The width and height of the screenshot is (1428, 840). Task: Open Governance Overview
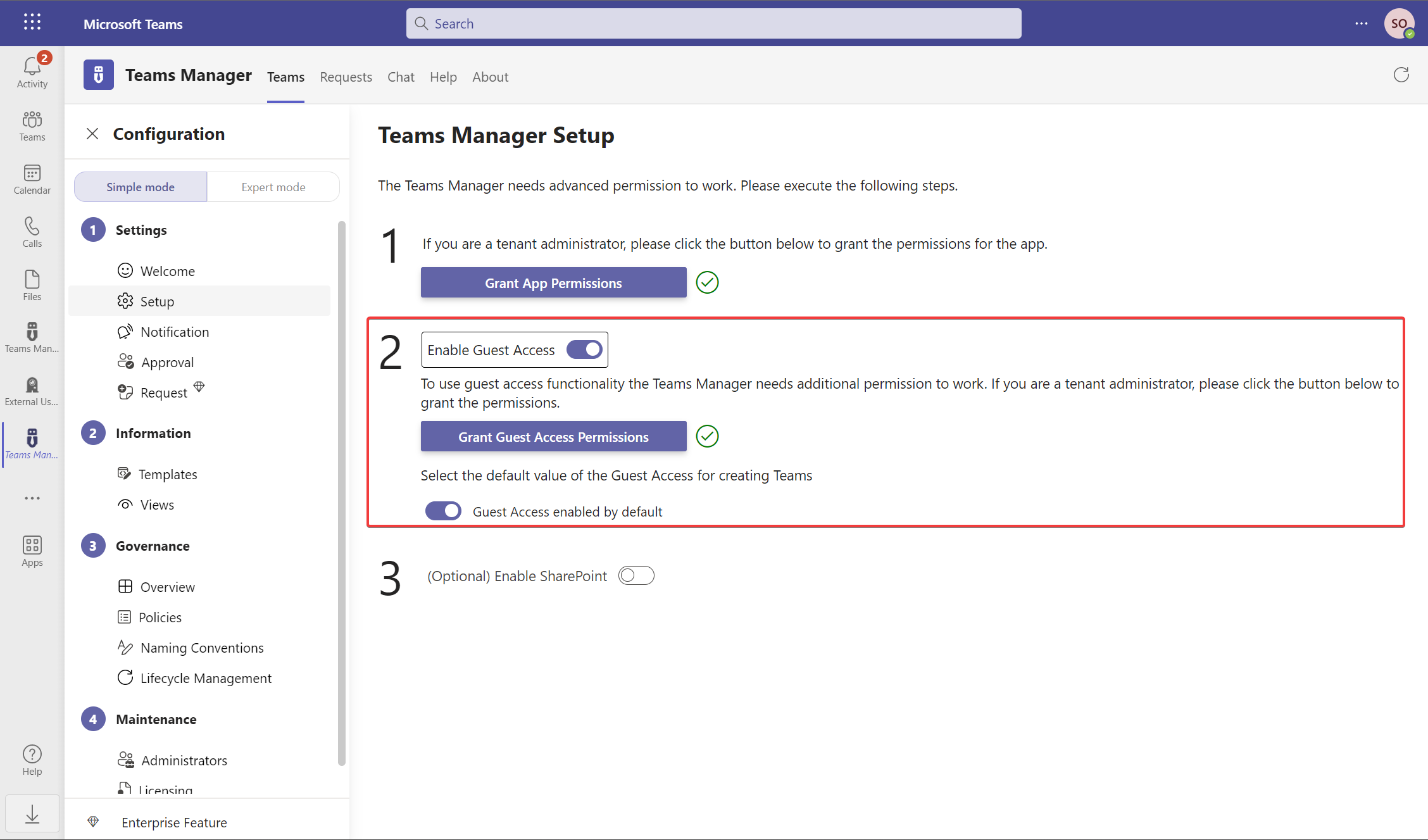(199, 587)
